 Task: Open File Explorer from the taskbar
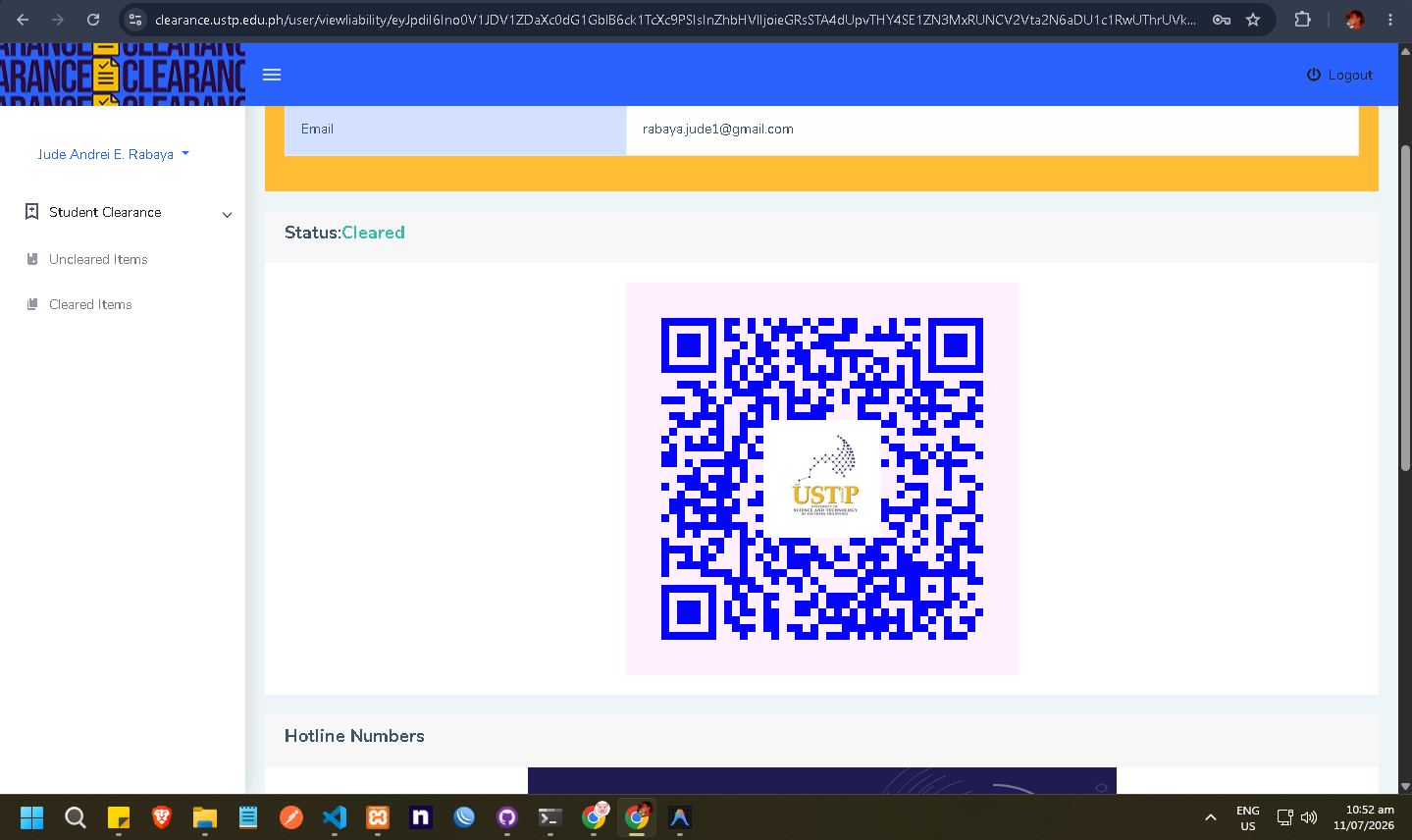coord(205,817)
